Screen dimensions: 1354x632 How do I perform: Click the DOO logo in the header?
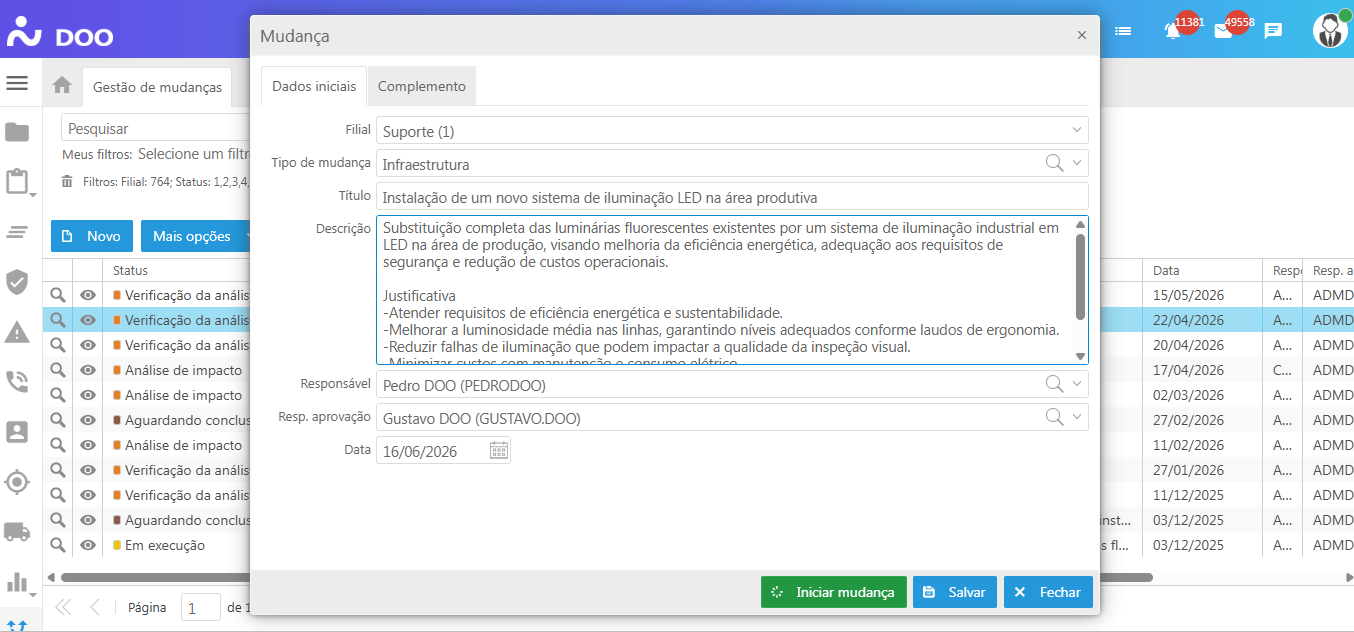point(60,31)
